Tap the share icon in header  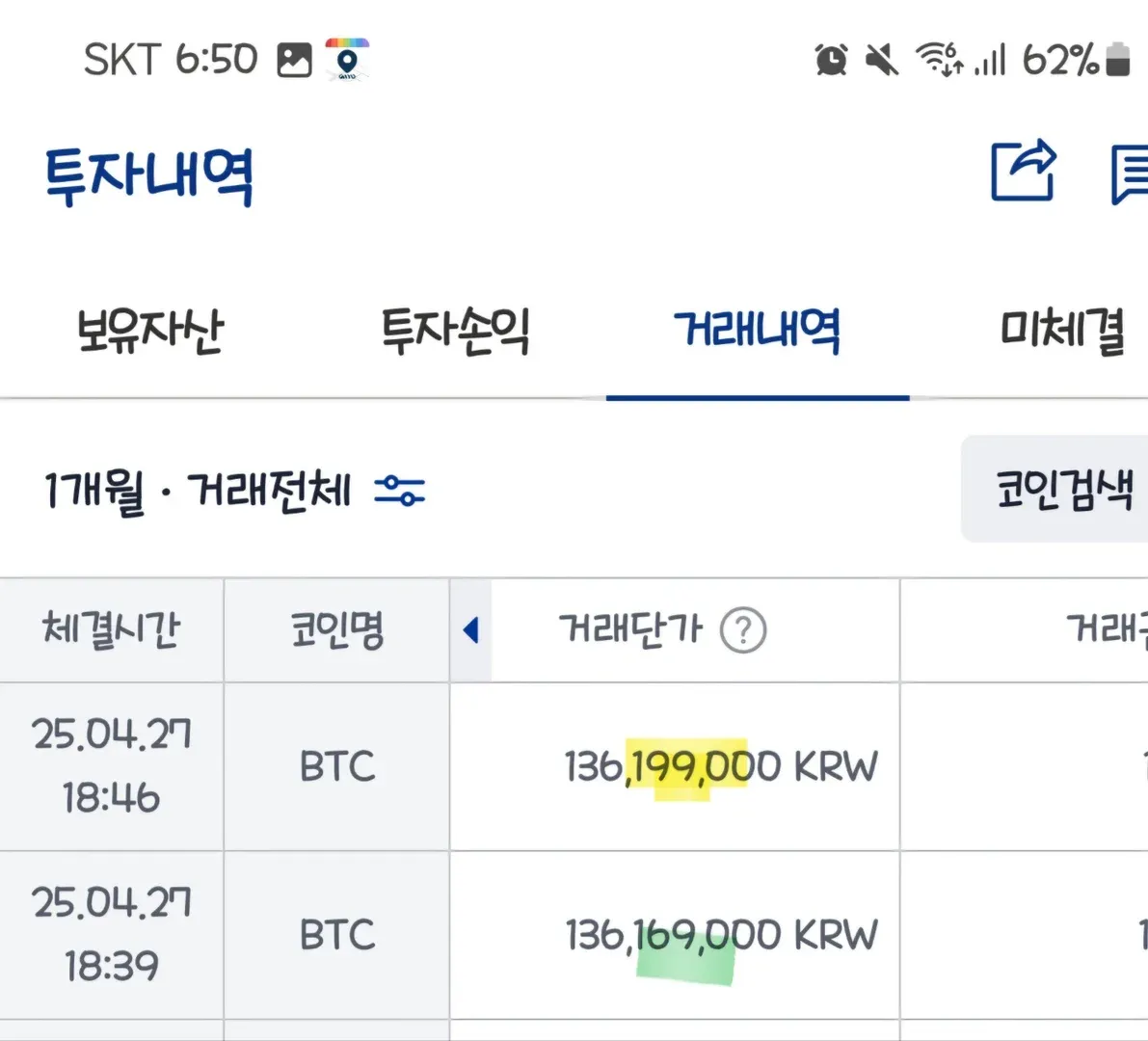pos(1024,172)
